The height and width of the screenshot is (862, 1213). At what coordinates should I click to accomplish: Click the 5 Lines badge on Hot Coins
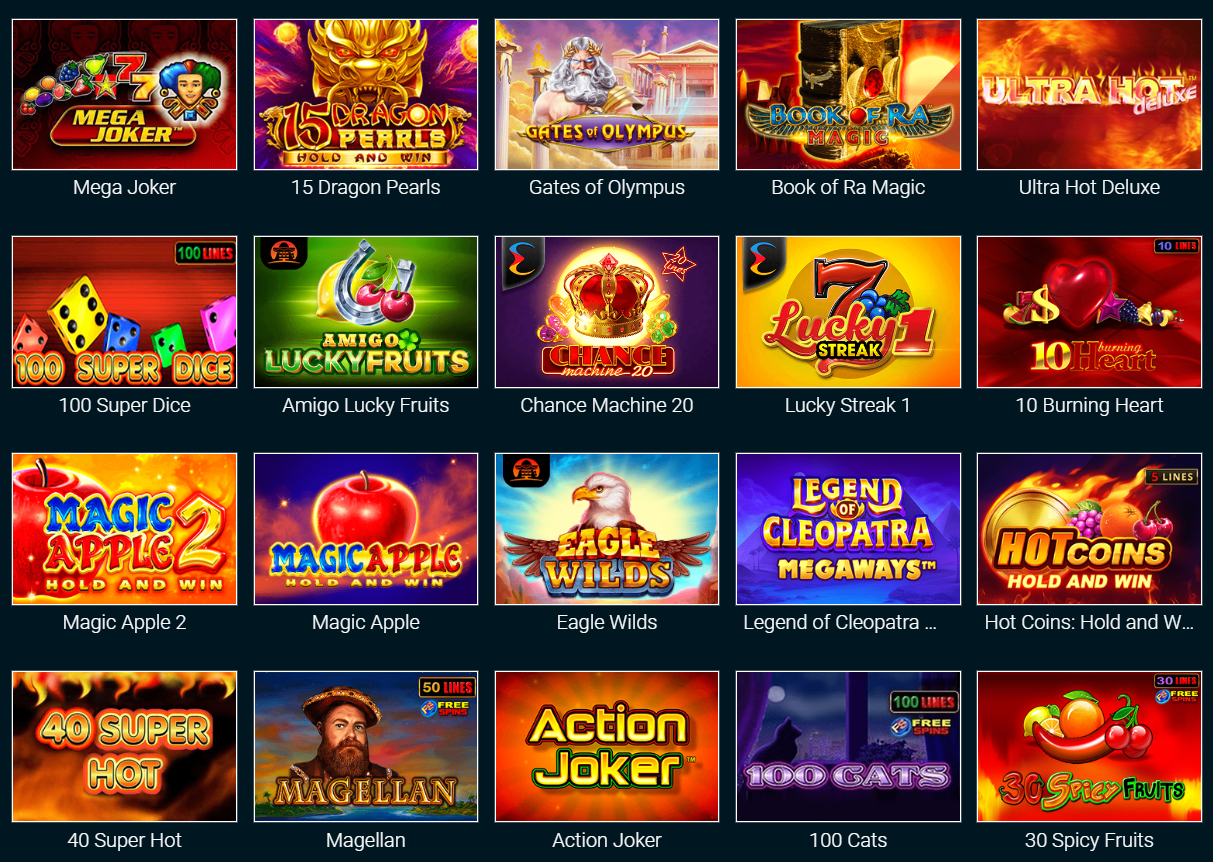click(x=1170, y=477)
